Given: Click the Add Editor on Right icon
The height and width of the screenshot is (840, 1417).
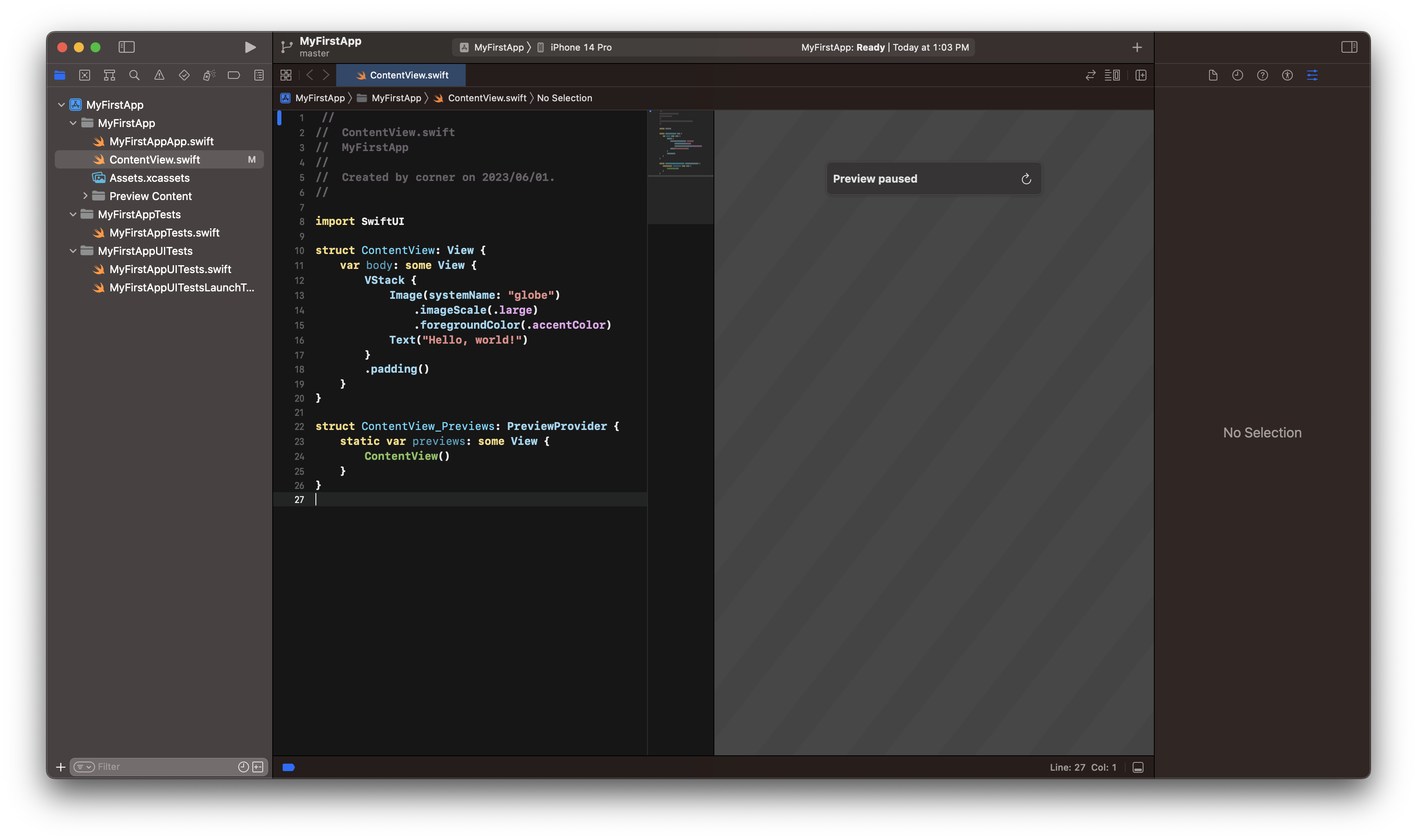Looking at the screenshot, I should pos(1141,75).
